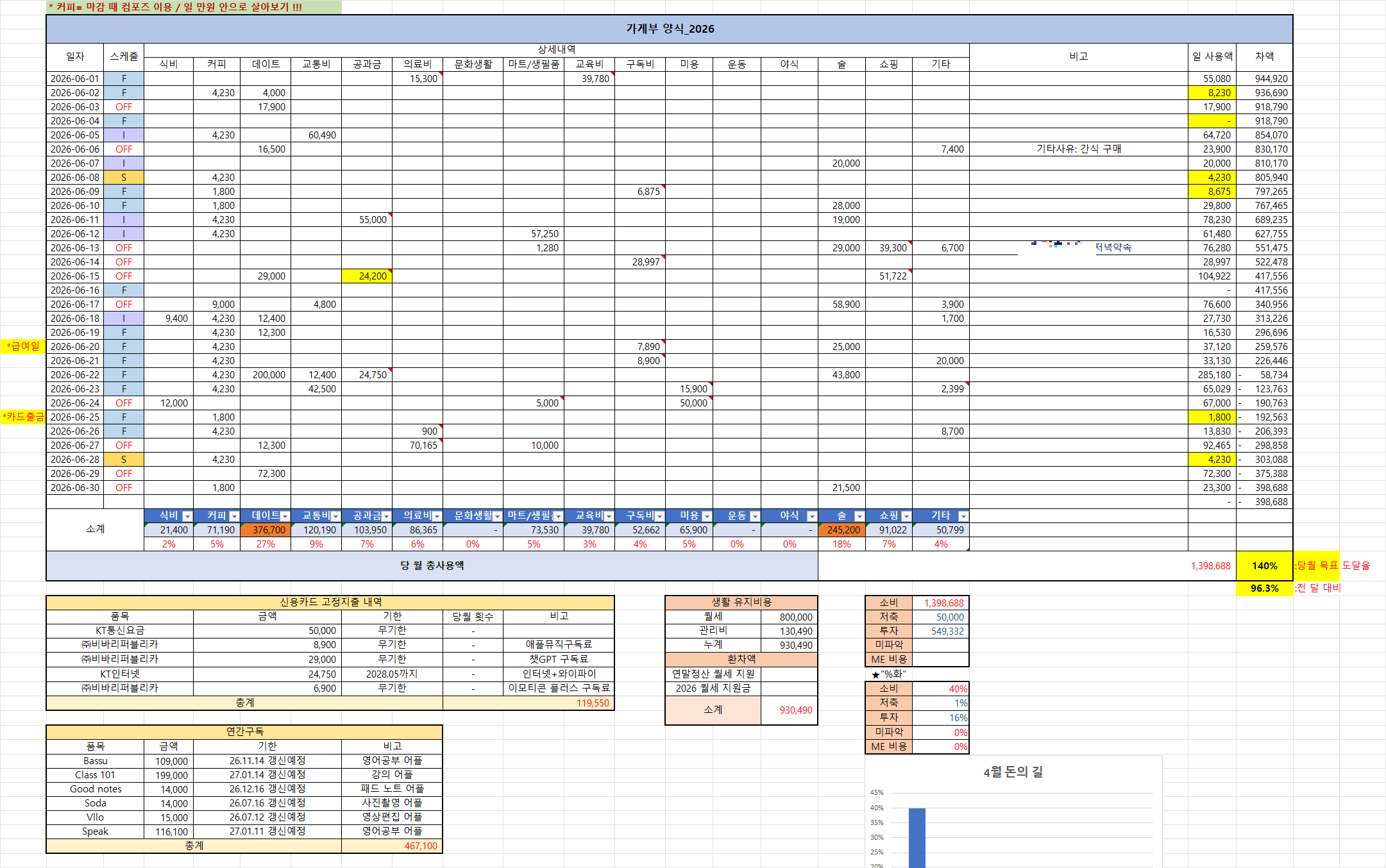The width and height of the screenshot is (1386, 868).
Task: Select the yellow 24,200 공과금 cell
Action: (367, 276)
